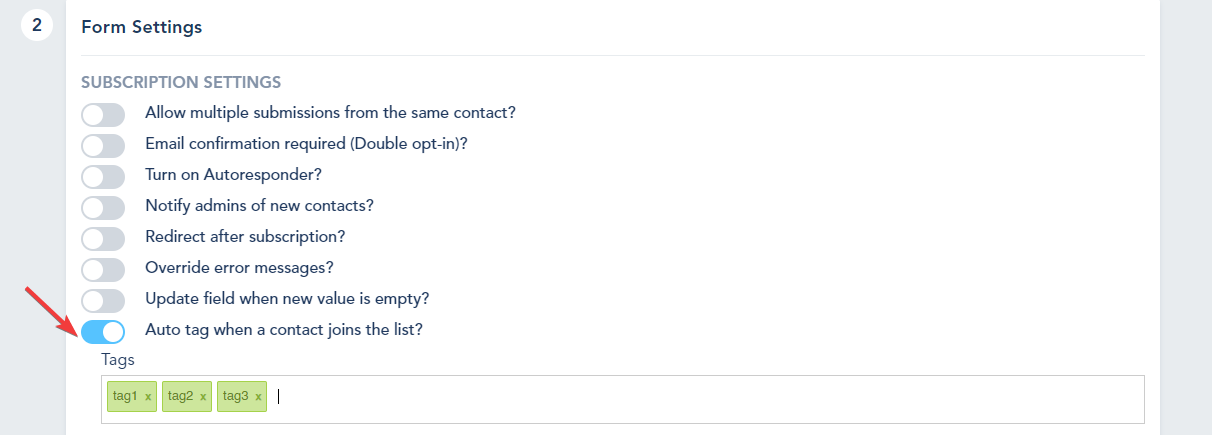Click the Tags field label

[x=118, y=359]
